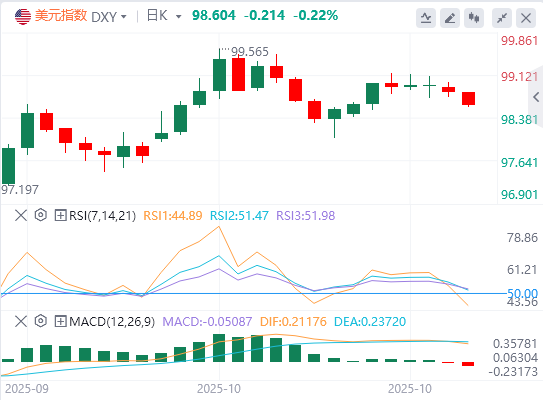Toggle the MACD panel expand box
Screen dimensions: 543x400
(x=60, y=321)
